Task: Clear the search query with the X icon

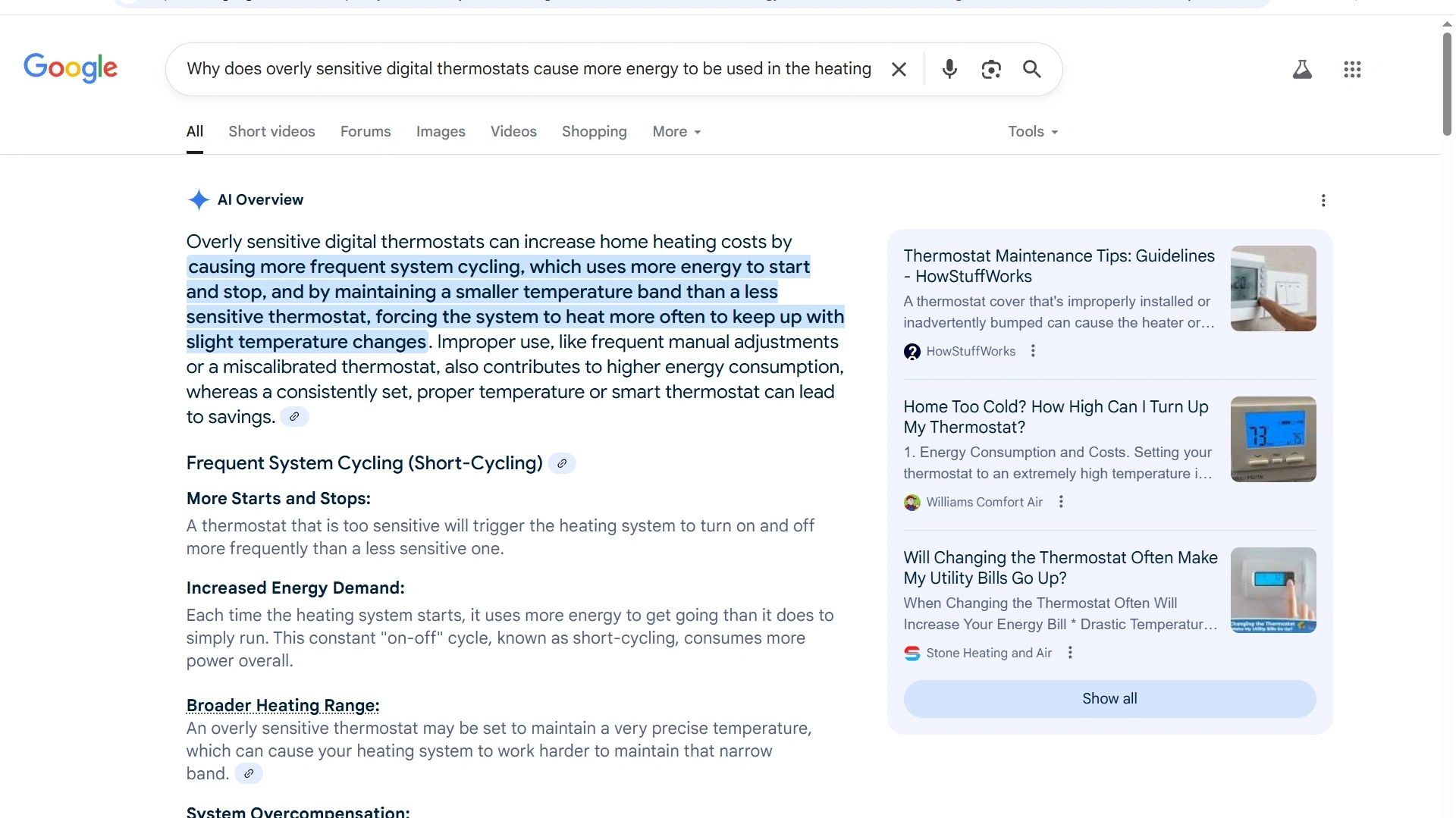Action: [x=899, y=69]
